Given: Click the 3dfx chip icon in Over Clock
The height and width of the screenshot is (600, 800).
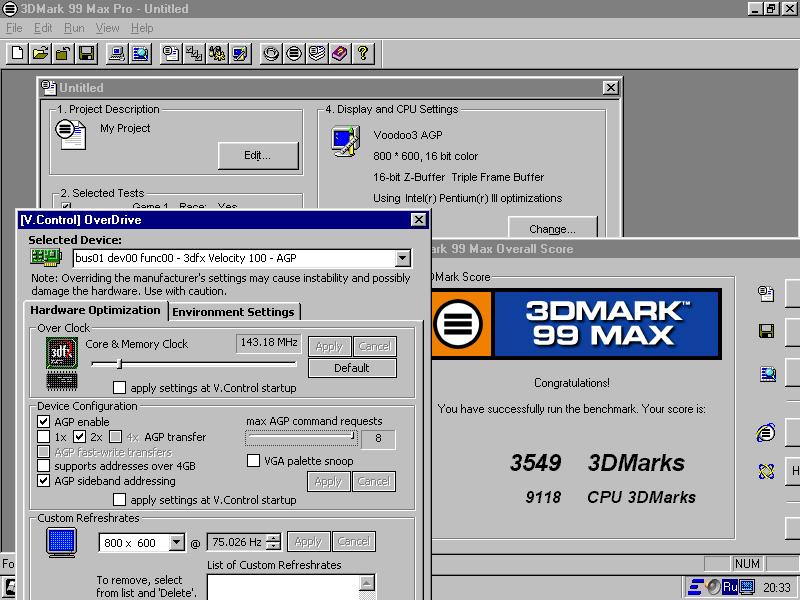Looking at the screenshot, I should [62, 353].
